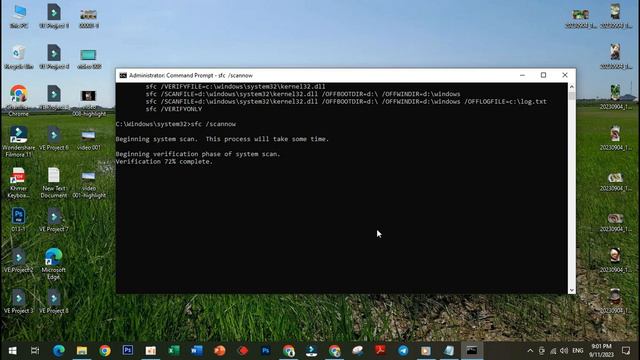The height and width of the screenshot is (360, 640).
Task: Open the Windows Start menu
Action: click(x=12, y=351)
